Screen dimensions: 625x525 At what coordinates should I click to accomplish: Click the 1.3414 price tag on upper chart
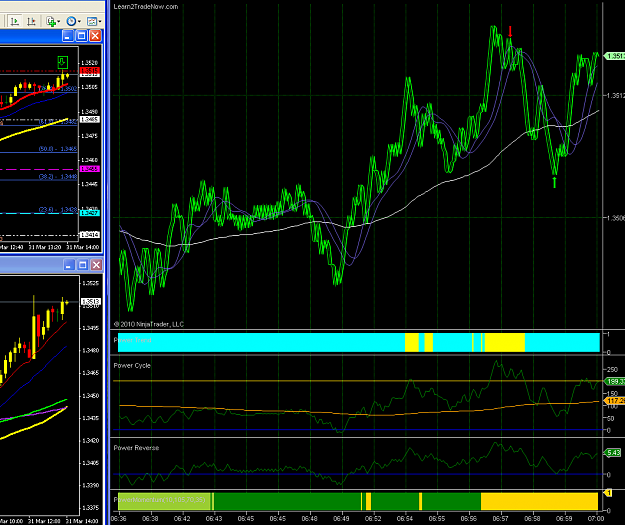(x=90, y=235)
